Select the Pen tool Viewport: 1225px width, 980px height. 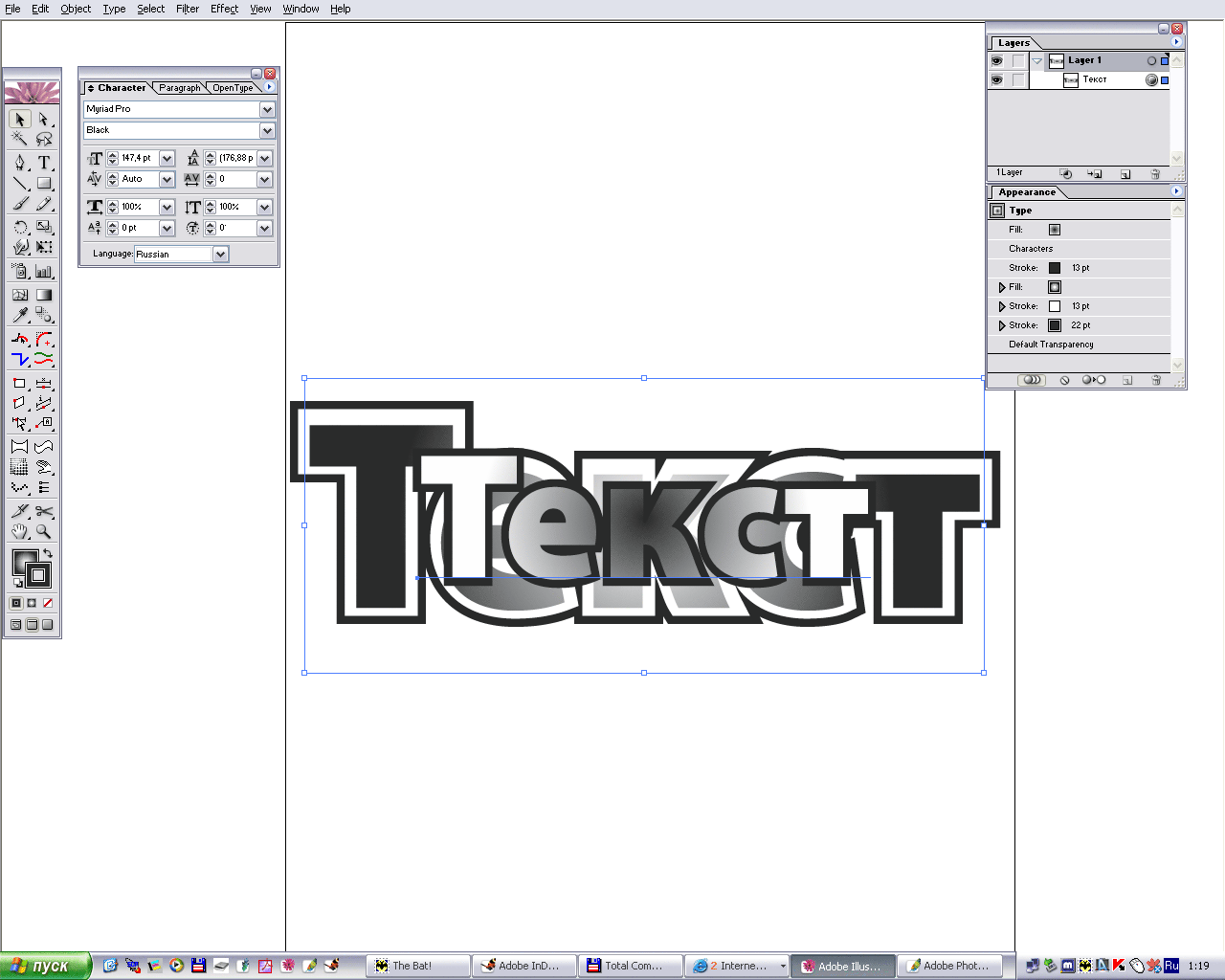(20, 163)
